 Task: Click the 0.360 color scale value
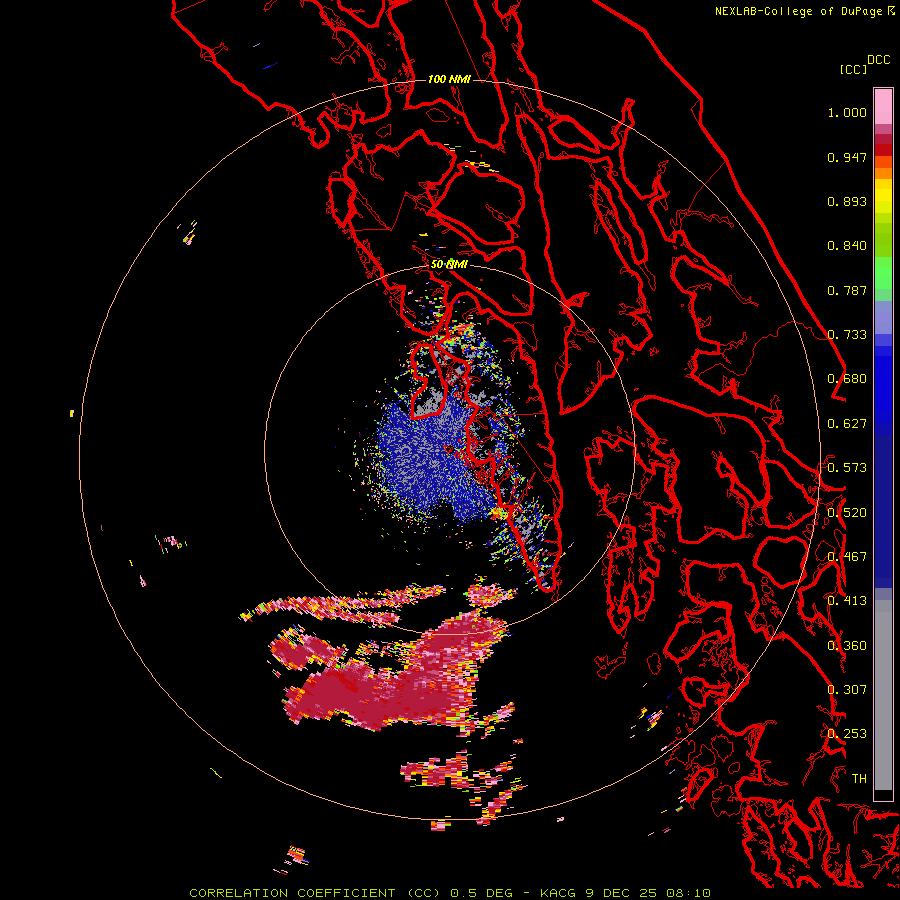847,646
